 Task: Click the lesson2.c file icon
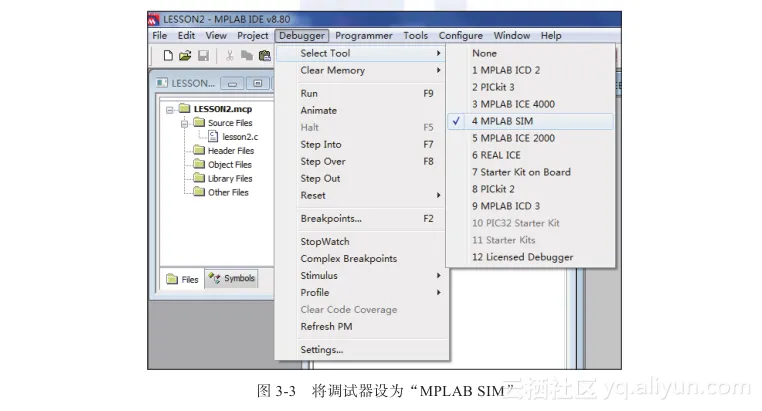click(x=213, y=137)
